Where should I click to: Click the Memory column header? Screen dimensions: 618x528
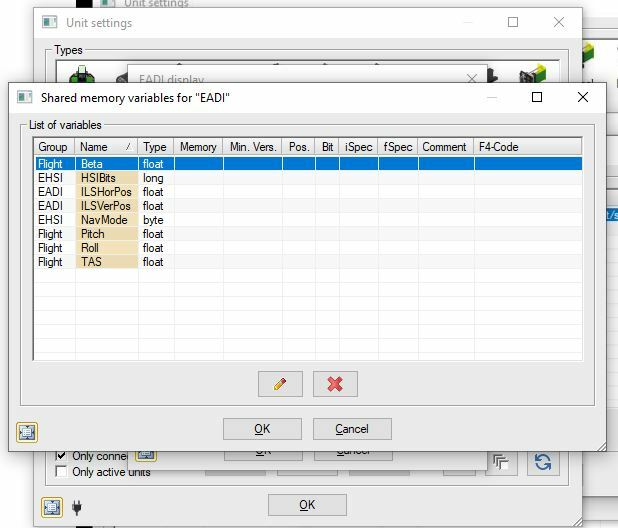[x=198, y=147]
